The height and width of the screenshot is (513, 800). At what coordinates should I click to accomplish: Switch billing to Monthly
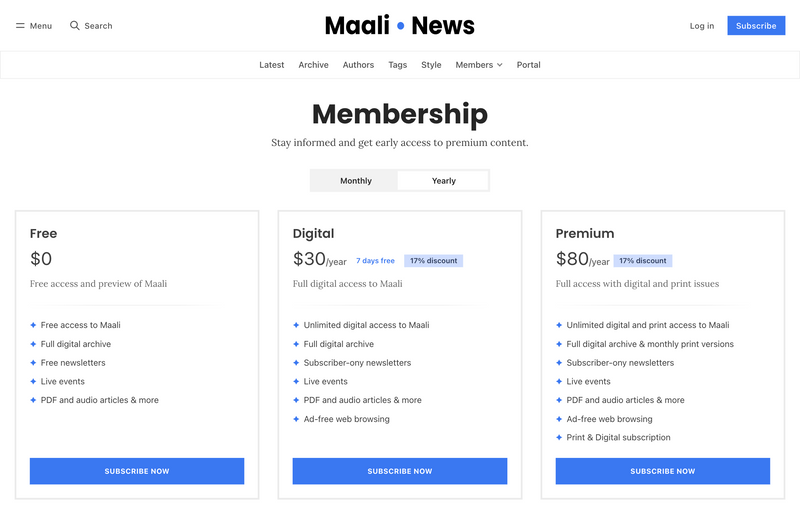click(355, 181)
